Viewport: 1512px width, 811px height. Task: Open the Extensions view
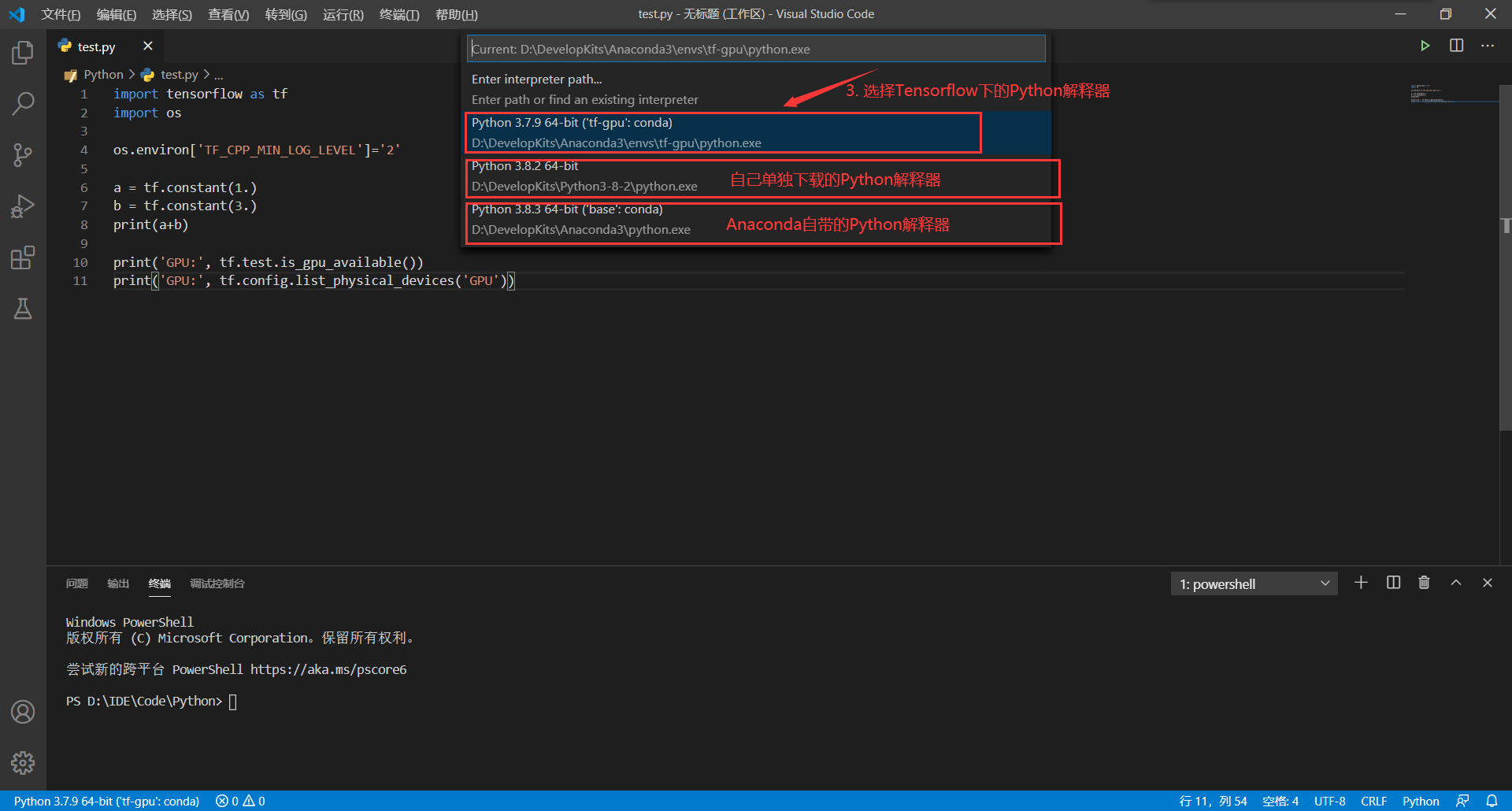[23, 257]
